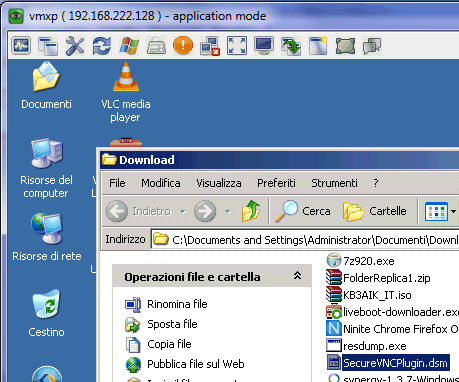Open Cerca search in Explorer toolbar
Screen dimensions: 459x382
tap(303, 211)
